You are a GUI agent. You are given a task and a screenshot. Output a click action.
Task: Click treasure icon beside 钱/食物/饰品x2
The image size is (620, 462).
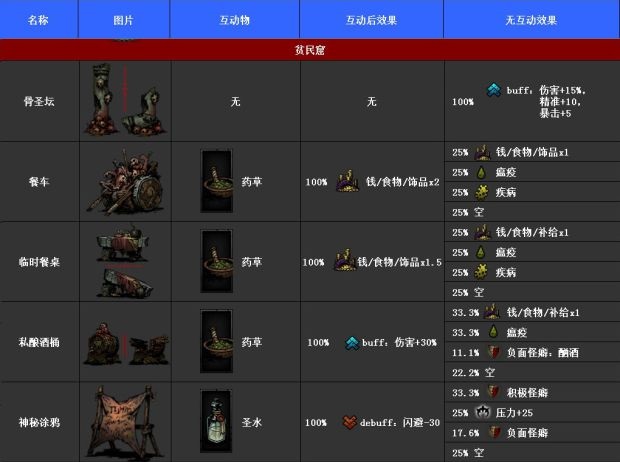coord(349,183)
